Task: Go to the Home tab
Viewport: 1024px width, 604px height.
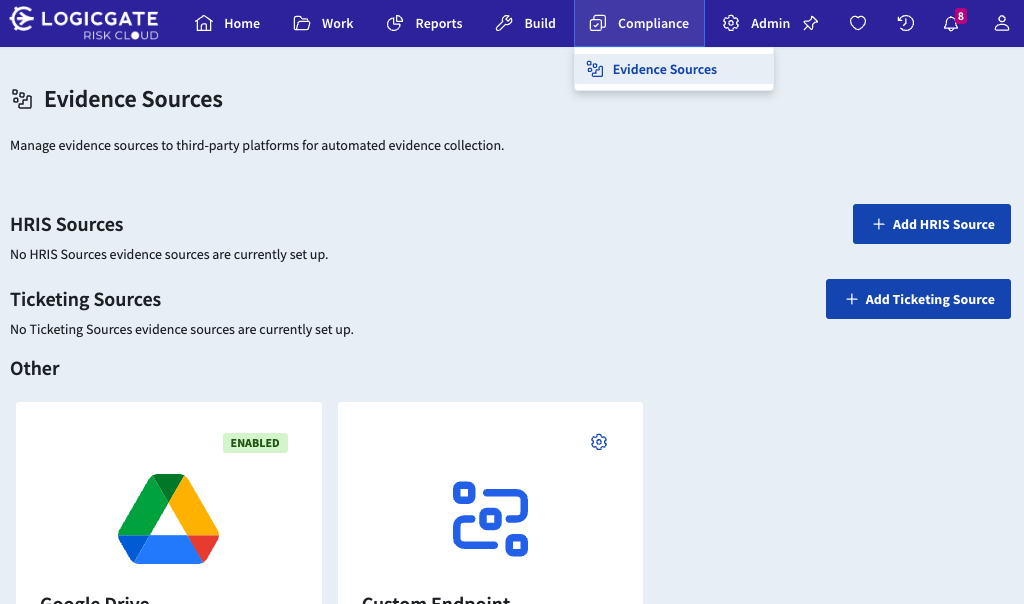Action: [x=228, y=23]
